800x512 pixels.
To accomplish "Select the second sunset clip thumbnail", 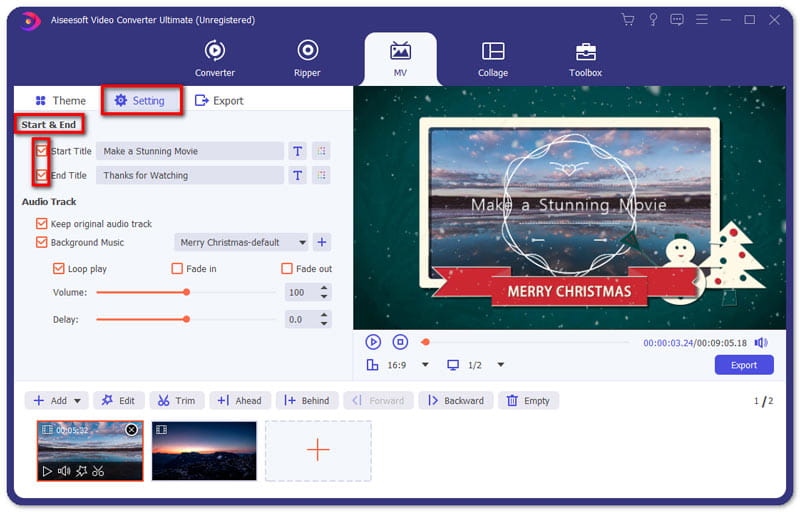I will tap(204, 451).
